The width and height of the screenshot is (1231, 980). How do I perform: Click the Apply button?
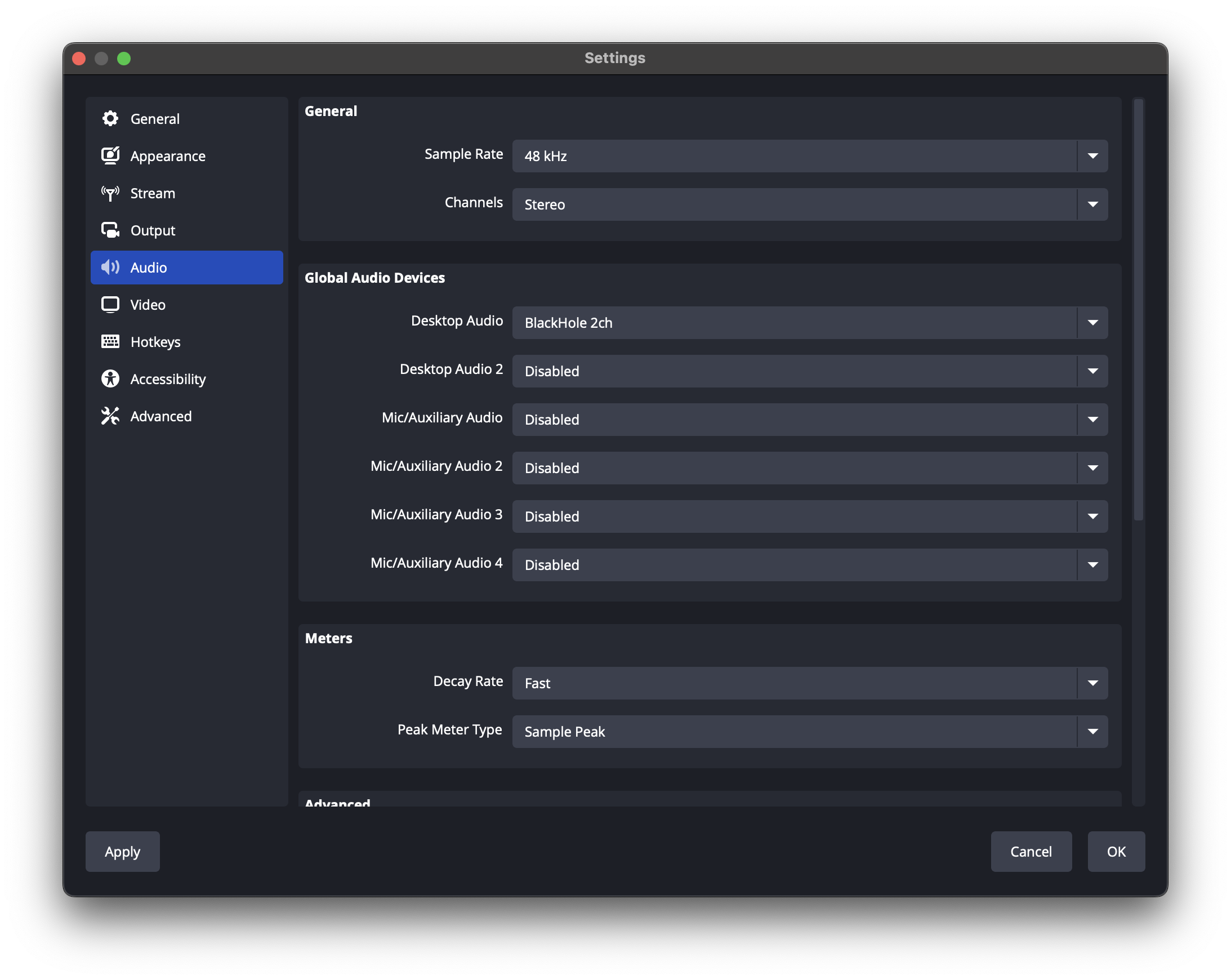point(122,852)
